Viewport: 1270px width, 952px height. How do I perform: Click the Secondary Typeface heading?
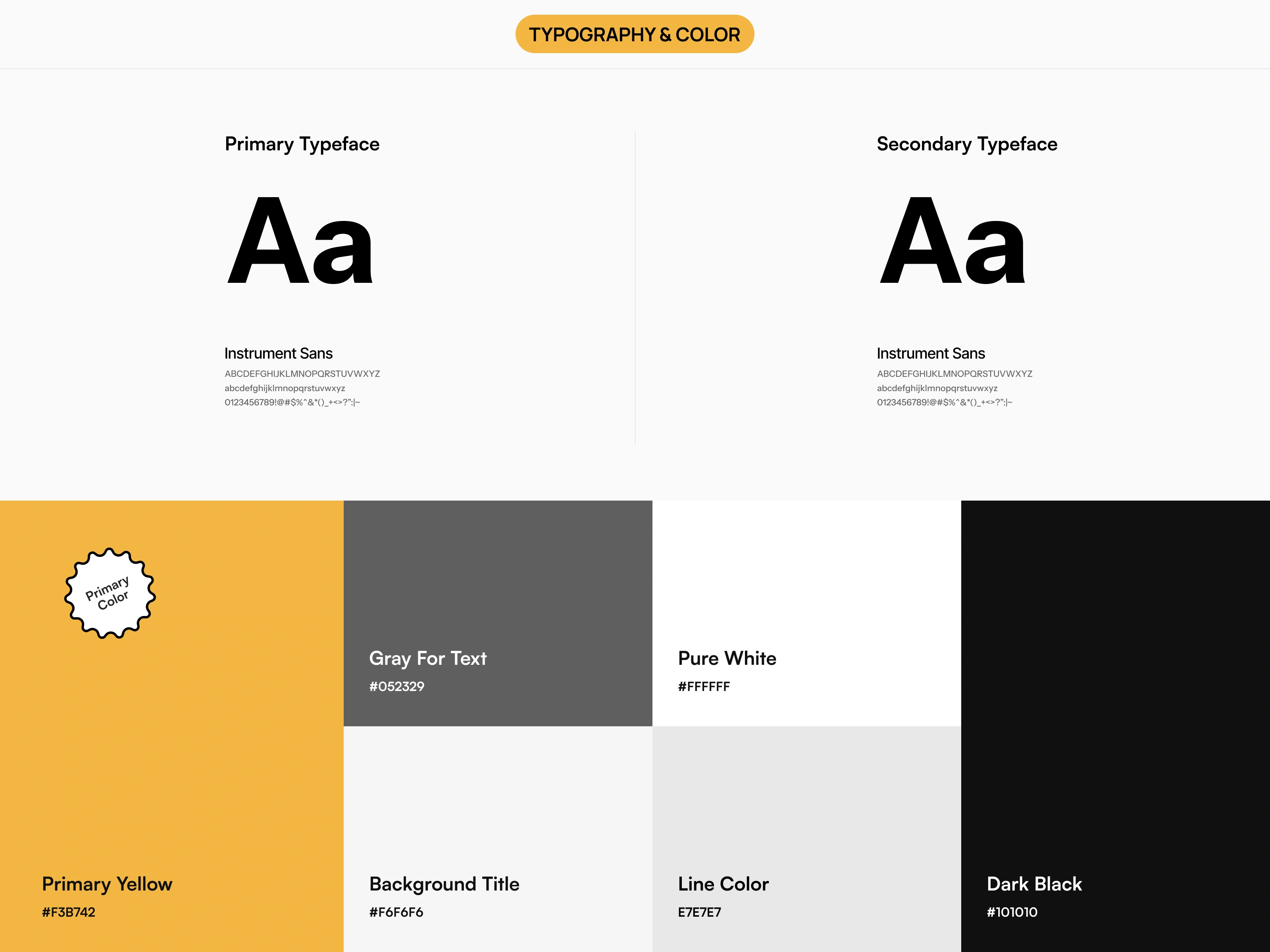(x=967, y=144)
